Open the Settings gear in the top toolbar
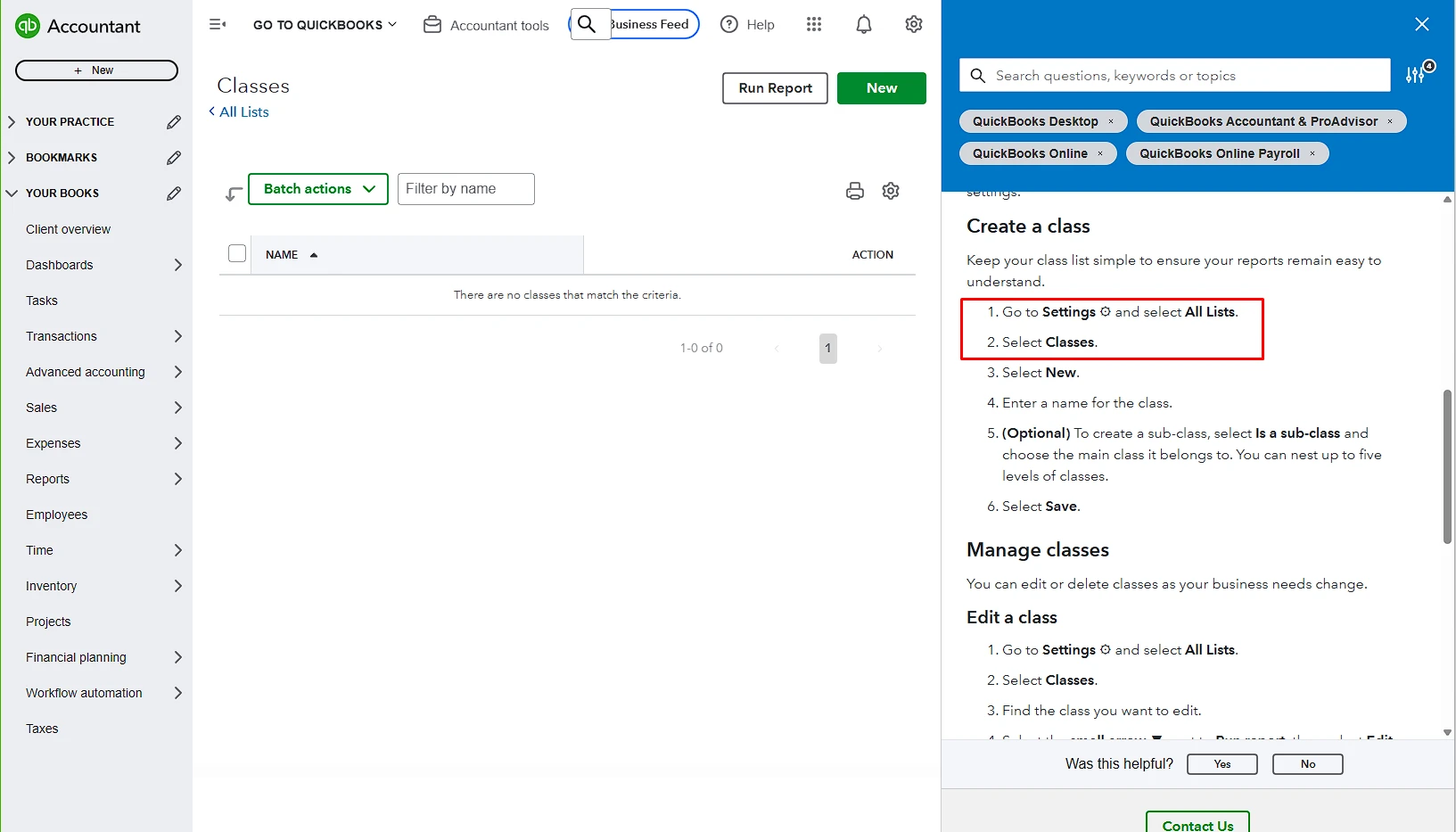This screenshot has height=832, width=1456. tap(913, 24)
